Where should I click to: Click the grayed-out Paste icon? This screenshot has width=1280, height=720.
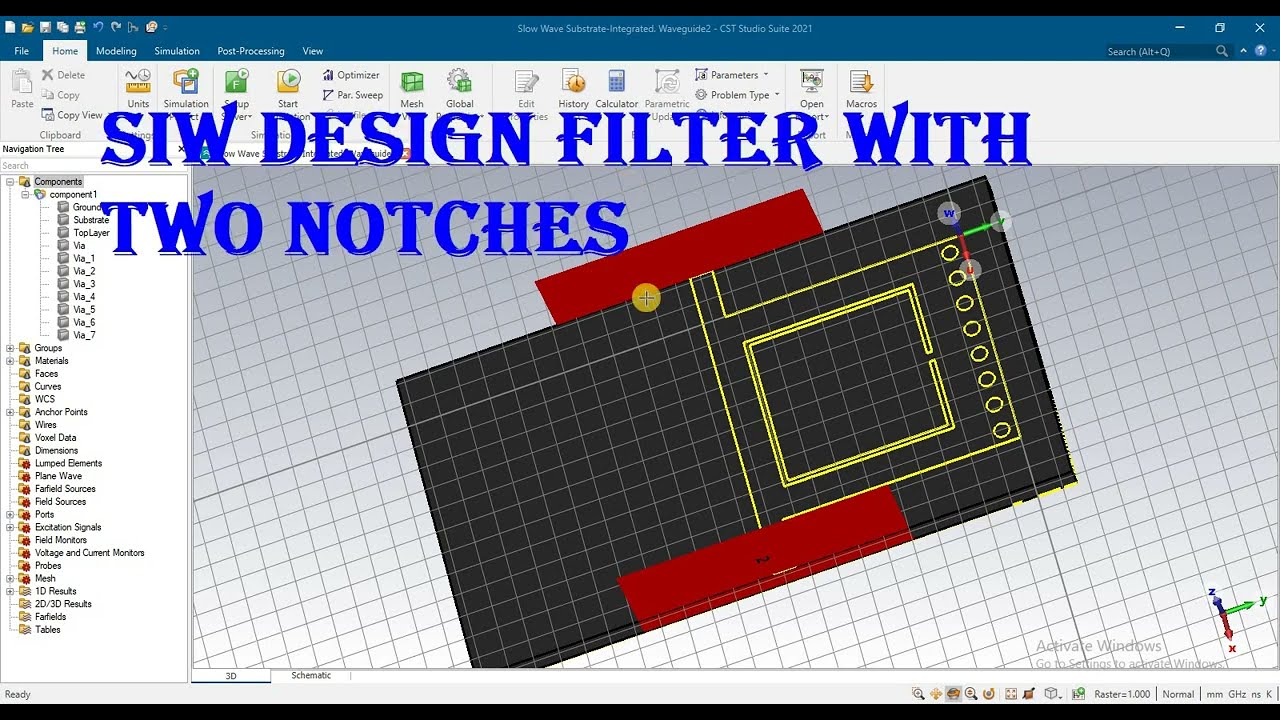click(22, 82)
